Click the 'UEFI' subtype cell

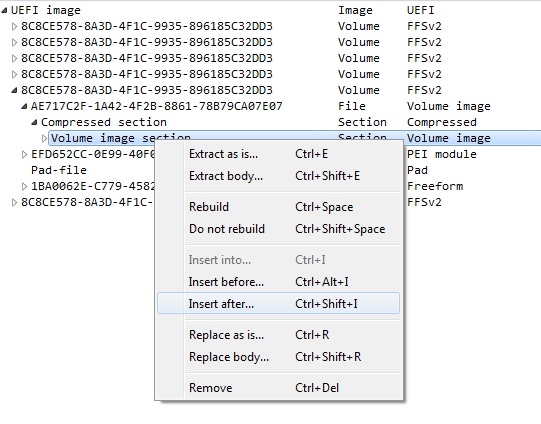pos(420,10)
